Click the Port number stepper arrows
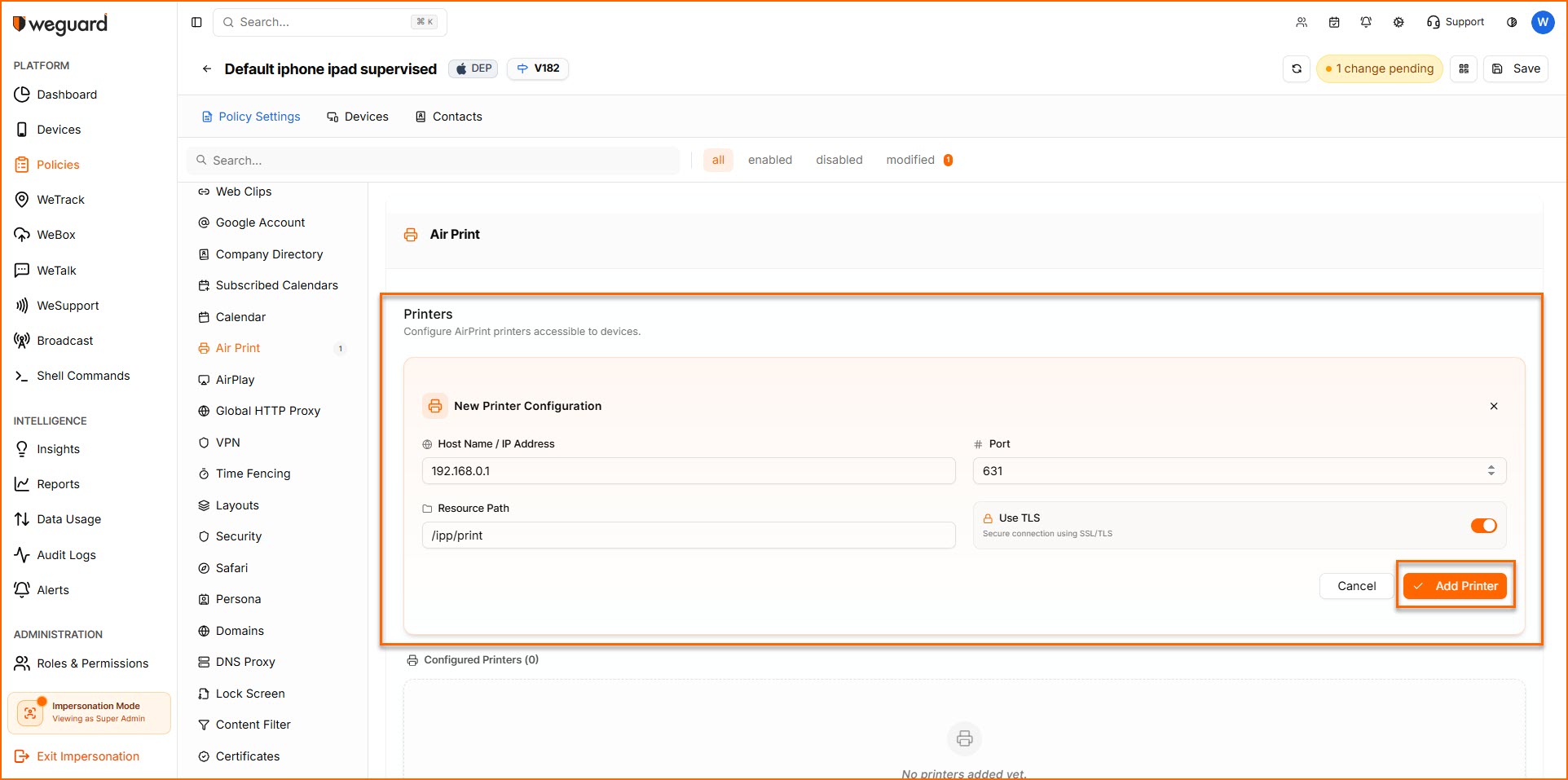The width and height of the screenshot is (1568, 780). 1491,471
